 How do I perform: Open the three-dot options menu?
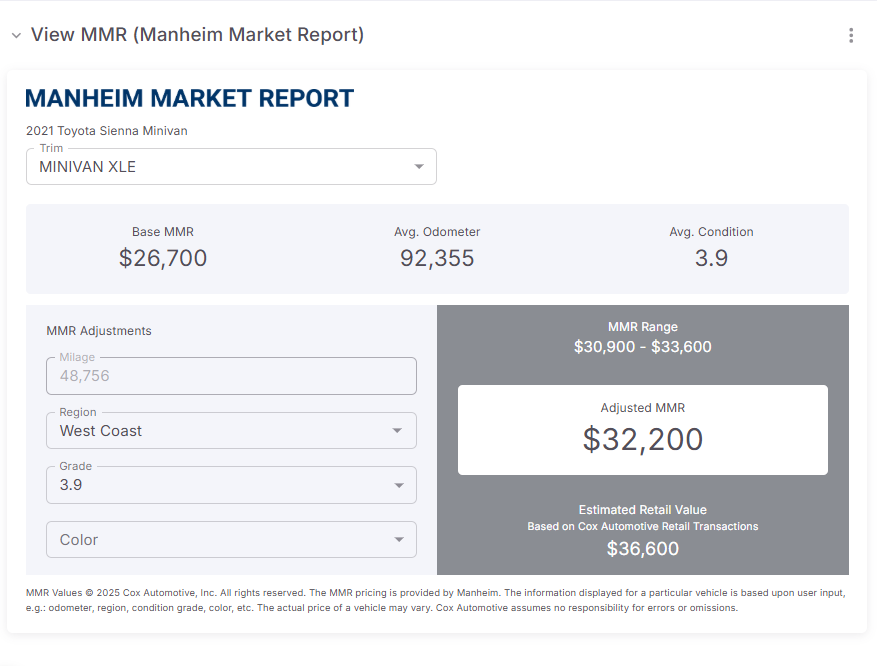[x=851, y=36]
